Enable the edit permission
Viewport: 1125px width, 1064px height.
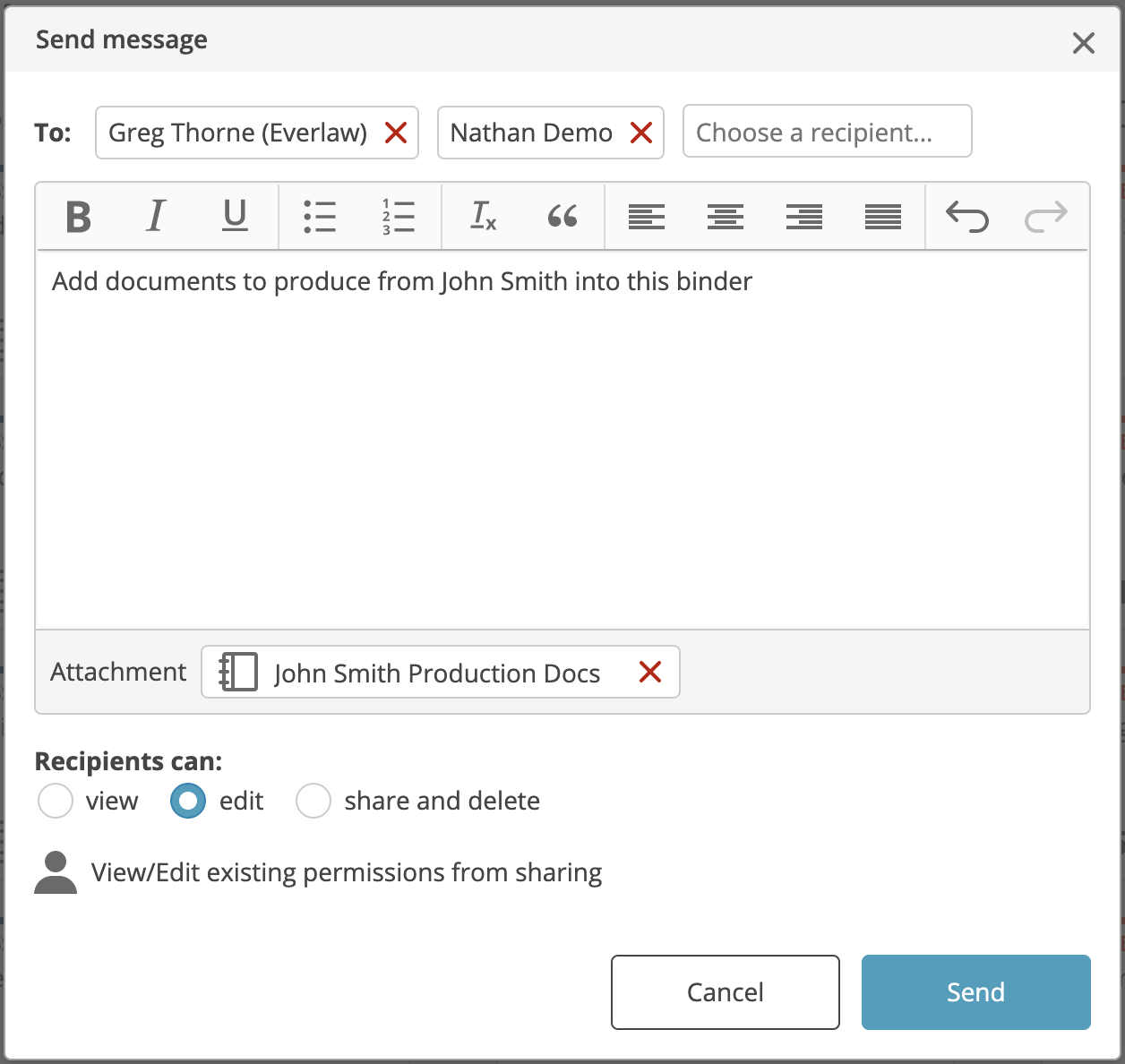pyautogui.click(x=188, y=801)
